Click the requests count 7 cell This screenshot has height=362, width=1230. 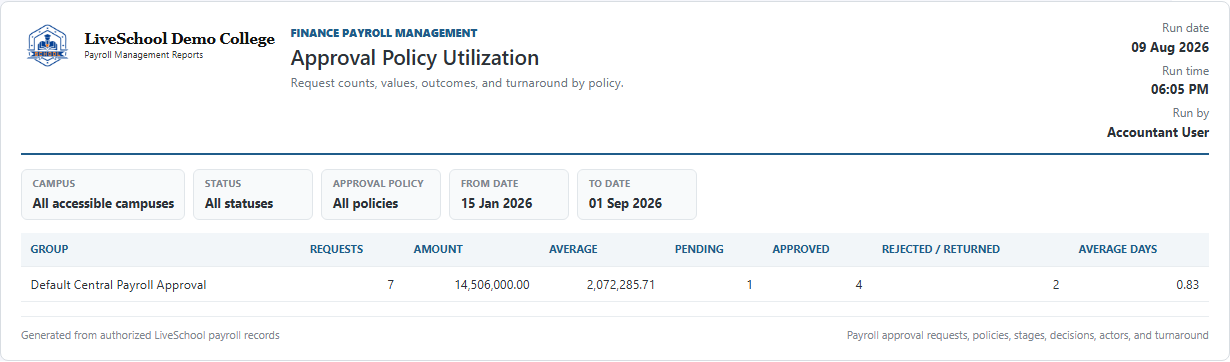[x=390, y=285]
